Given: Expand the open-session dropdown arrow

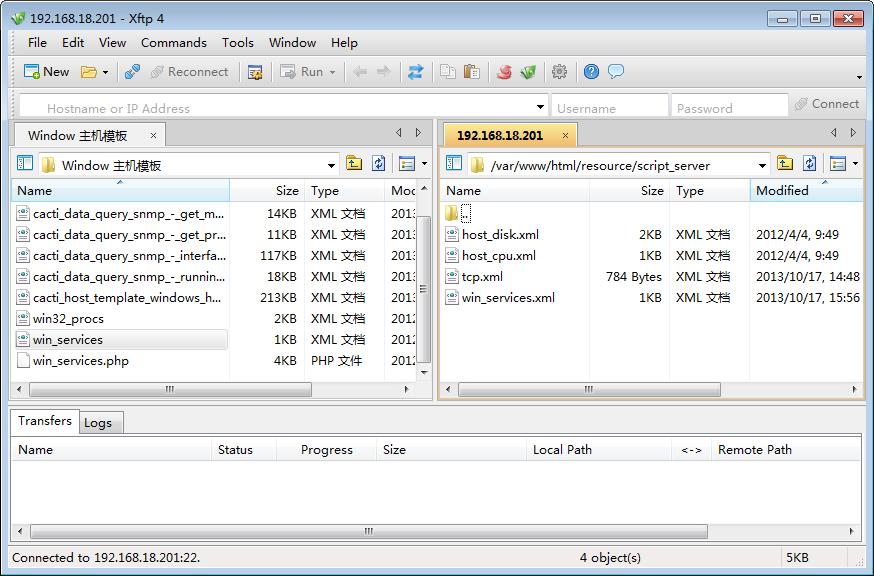Looking at the screenshot, I should [x=105, y=72].
